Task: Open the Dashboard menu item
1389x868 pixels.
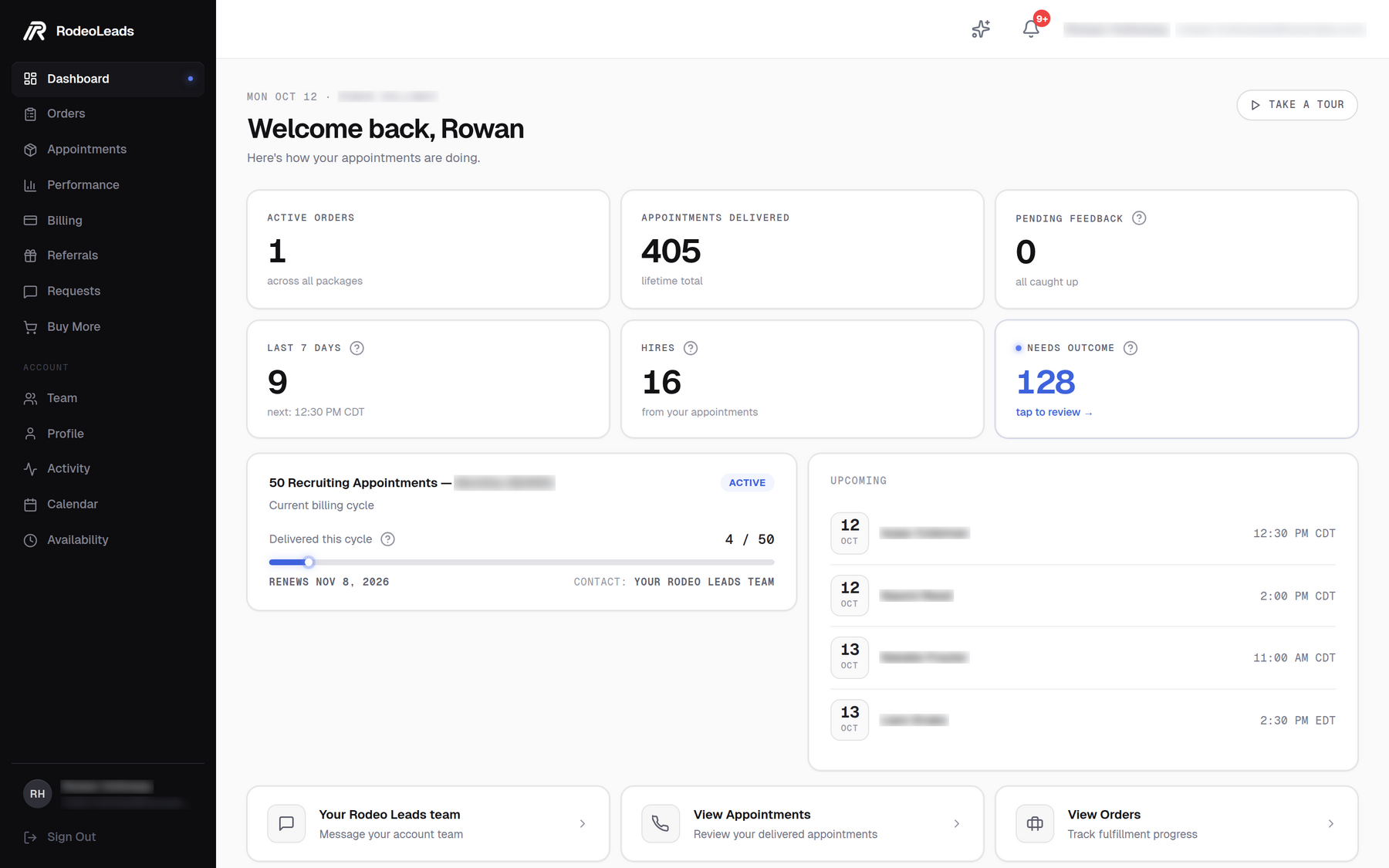Action: tap(108, 79)
